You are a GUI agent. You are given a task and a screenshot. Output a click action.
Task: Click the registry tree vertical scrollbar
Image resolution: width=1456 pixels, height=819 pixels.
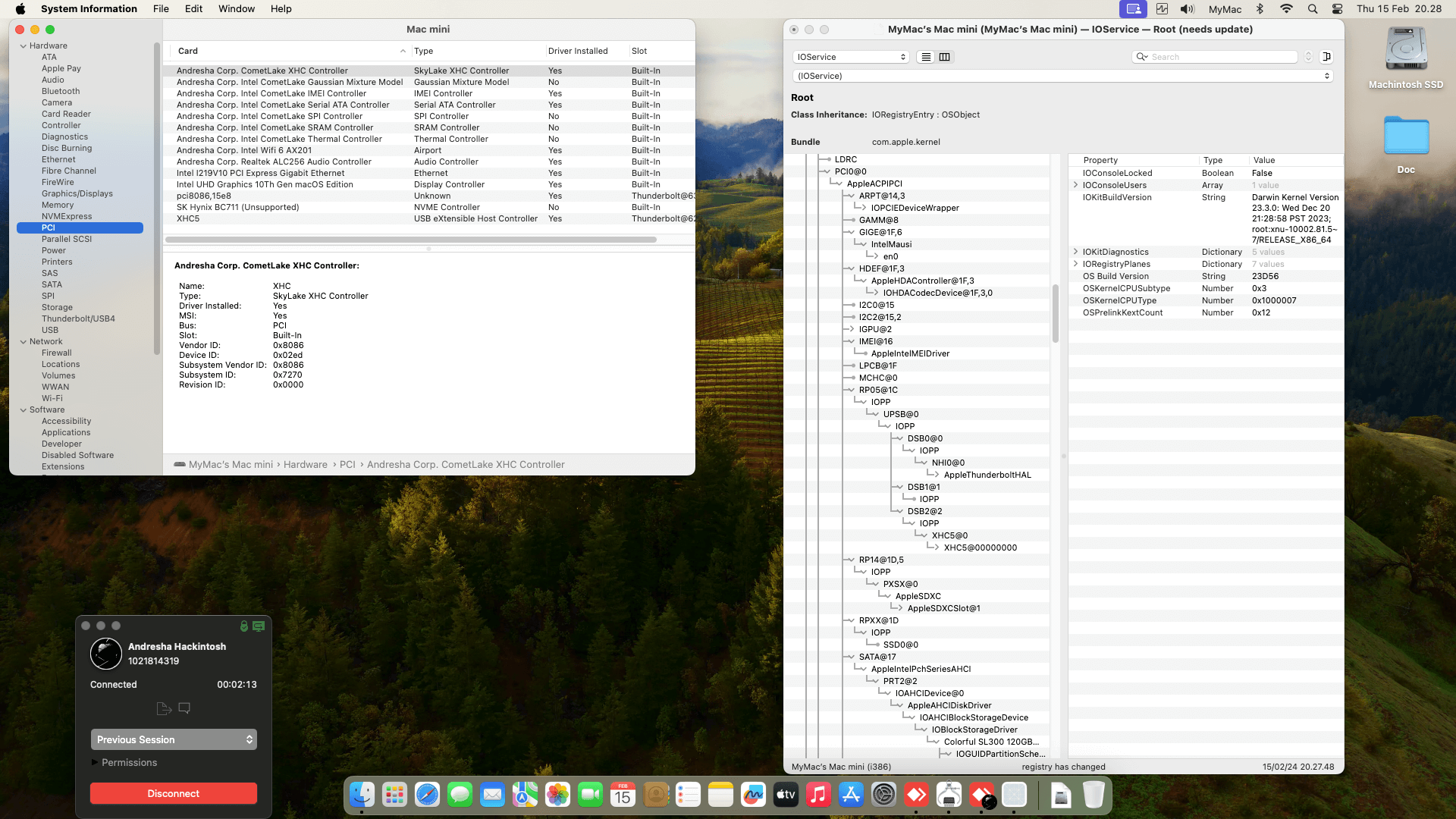click(1055, 314)
